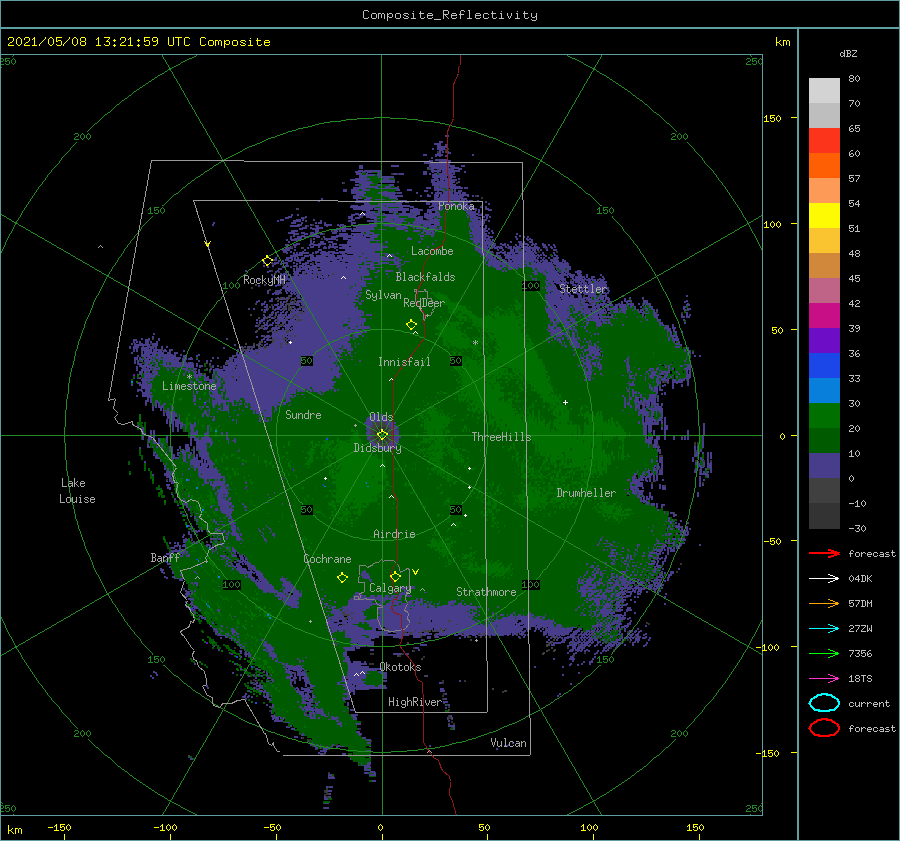Screen dimensions: 900x841
Task: Click the Banff label
Action: tap(165, 557)
